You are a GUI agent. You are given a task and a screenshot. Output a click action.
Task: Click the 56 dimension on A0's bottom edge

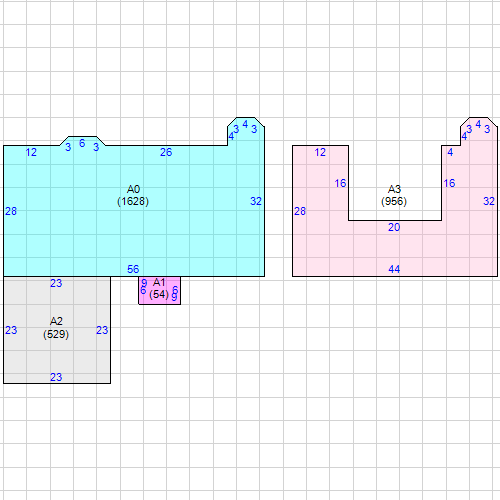tap(133, 269)
